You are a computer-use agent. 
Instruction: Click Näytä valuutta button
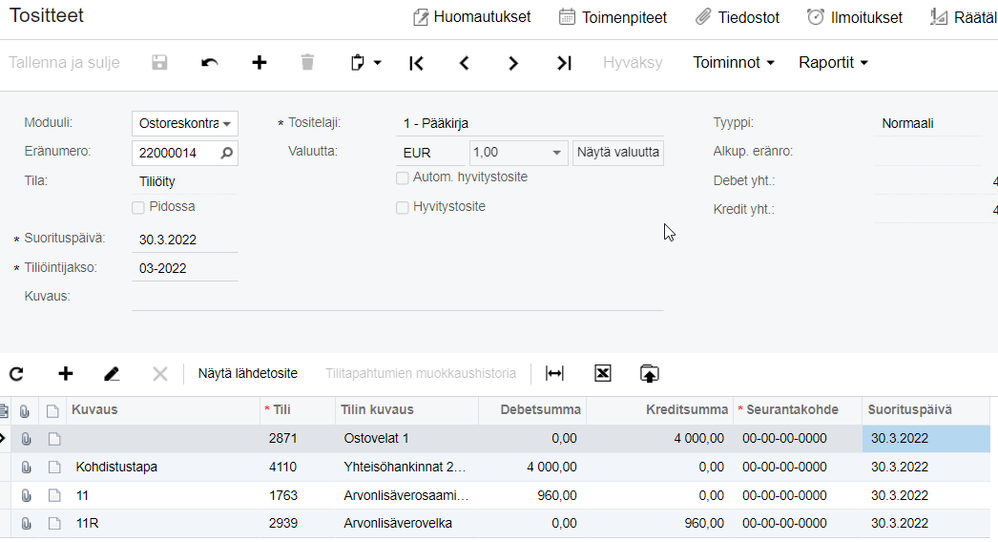(x=617, y=153)
